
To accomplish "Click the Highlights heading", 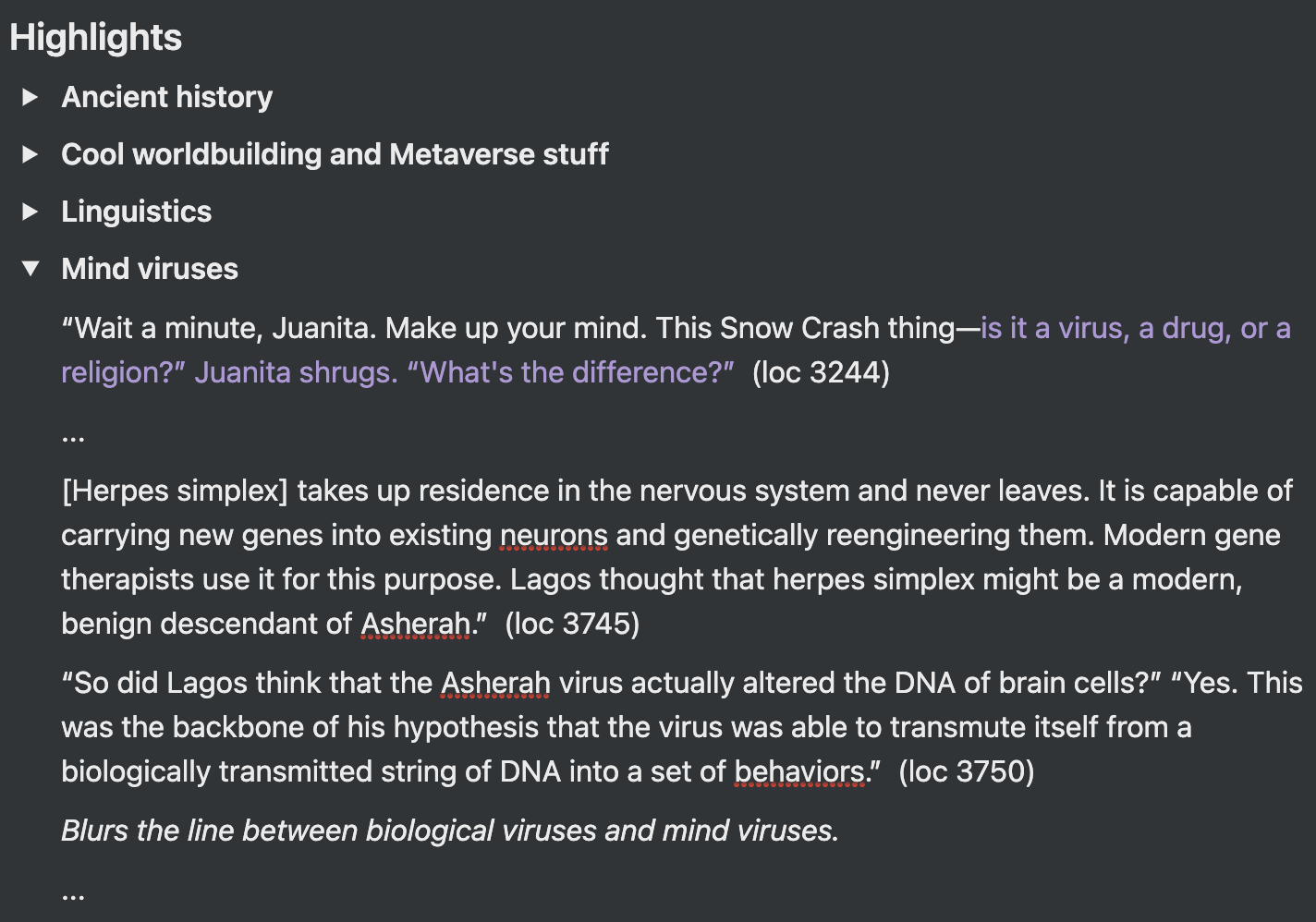I will point(96,38).
